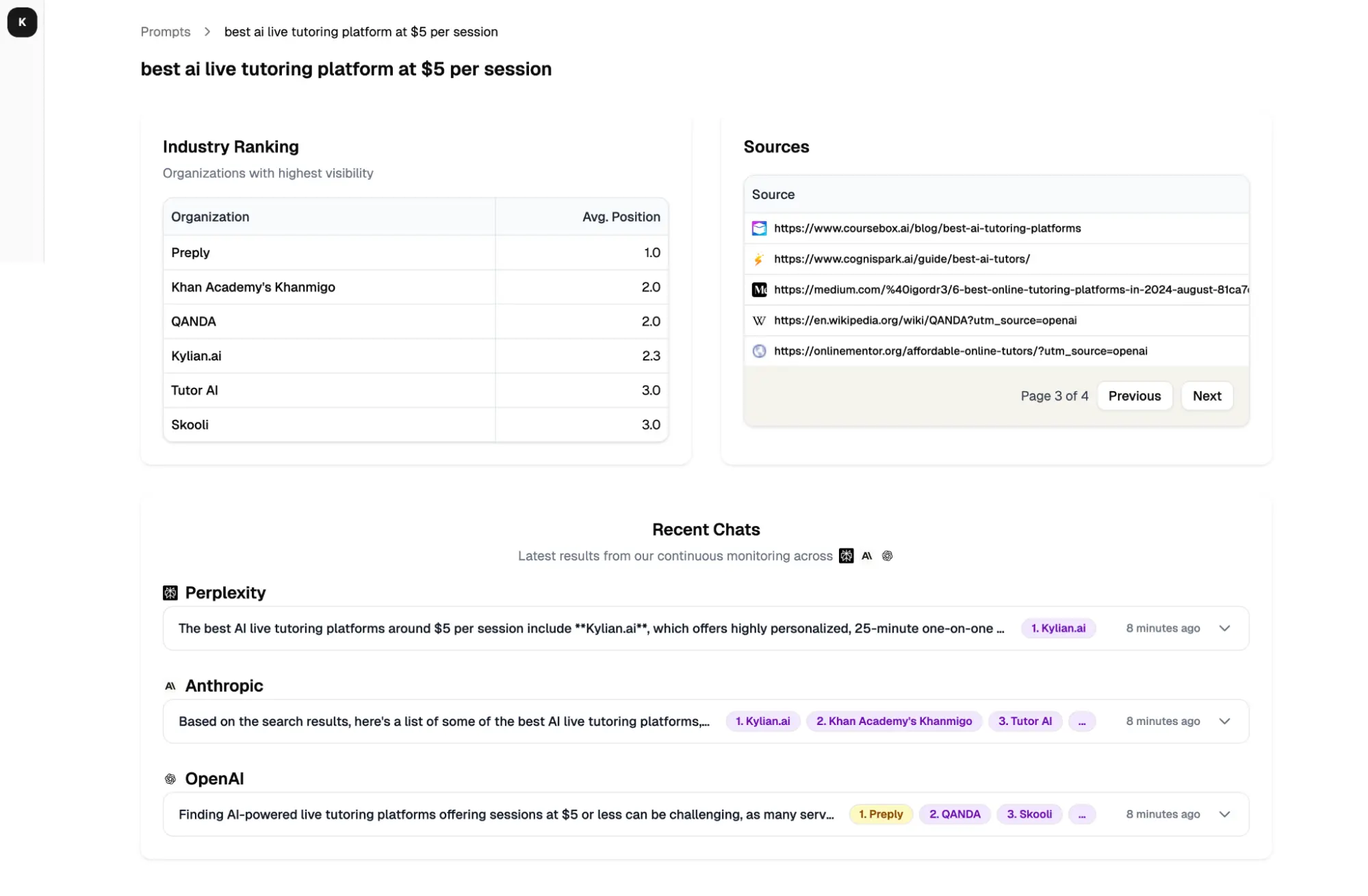
Task: Click the Coursebox favicon in Sources list
Action: [759, 228]
